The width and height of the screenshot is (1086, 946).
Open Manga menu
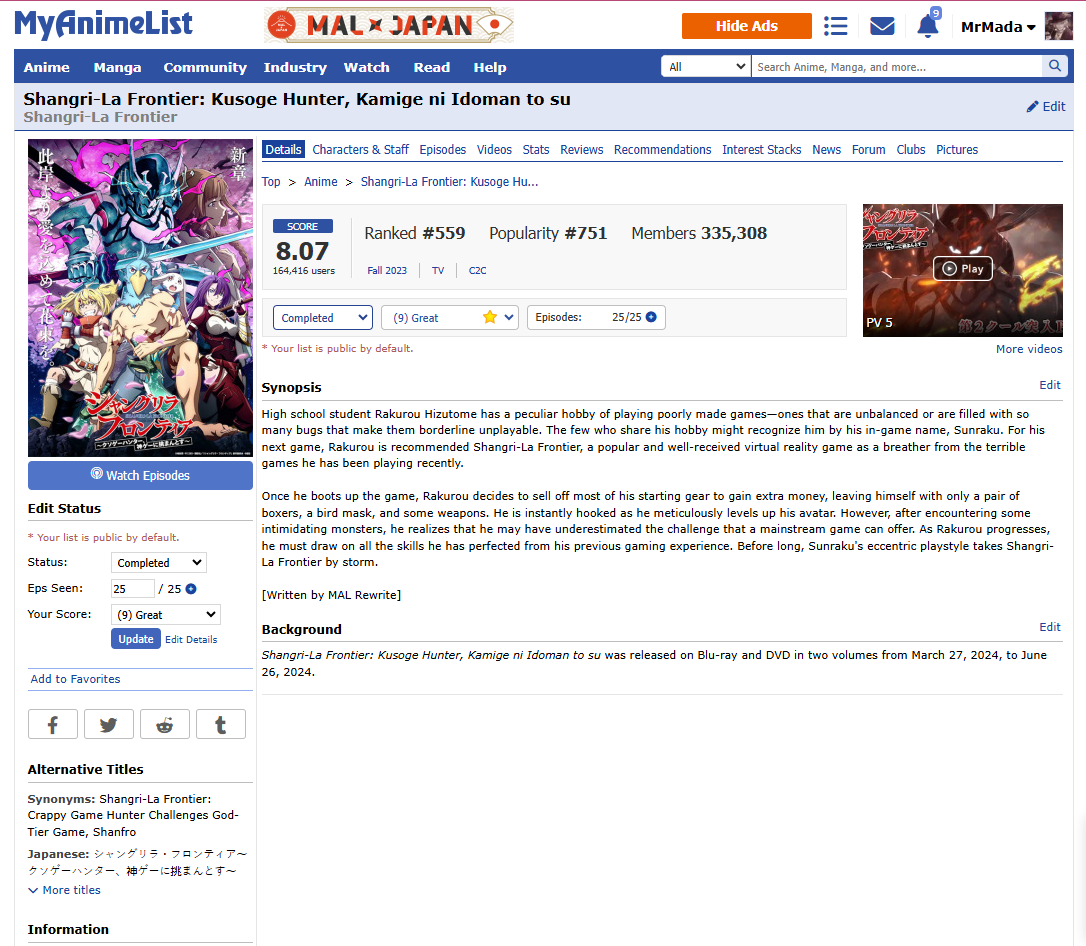(x=117, y=67)
